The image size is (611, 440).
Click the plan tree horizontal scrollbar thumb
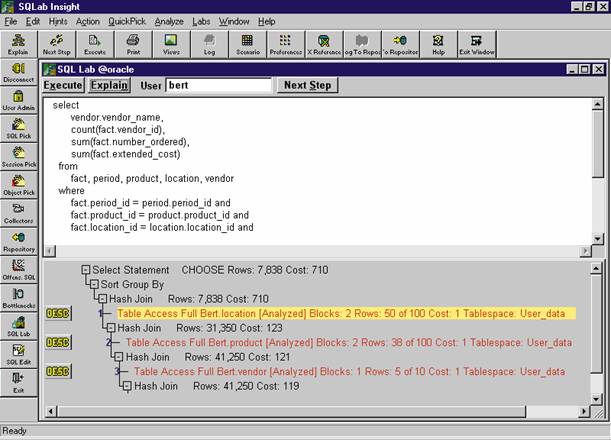(x=291, y=412)
